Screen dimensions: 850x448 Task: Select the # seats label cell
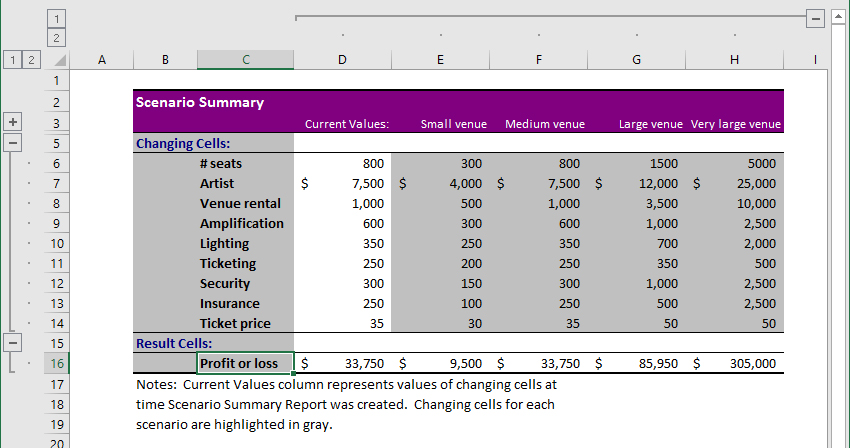point(246,163)
